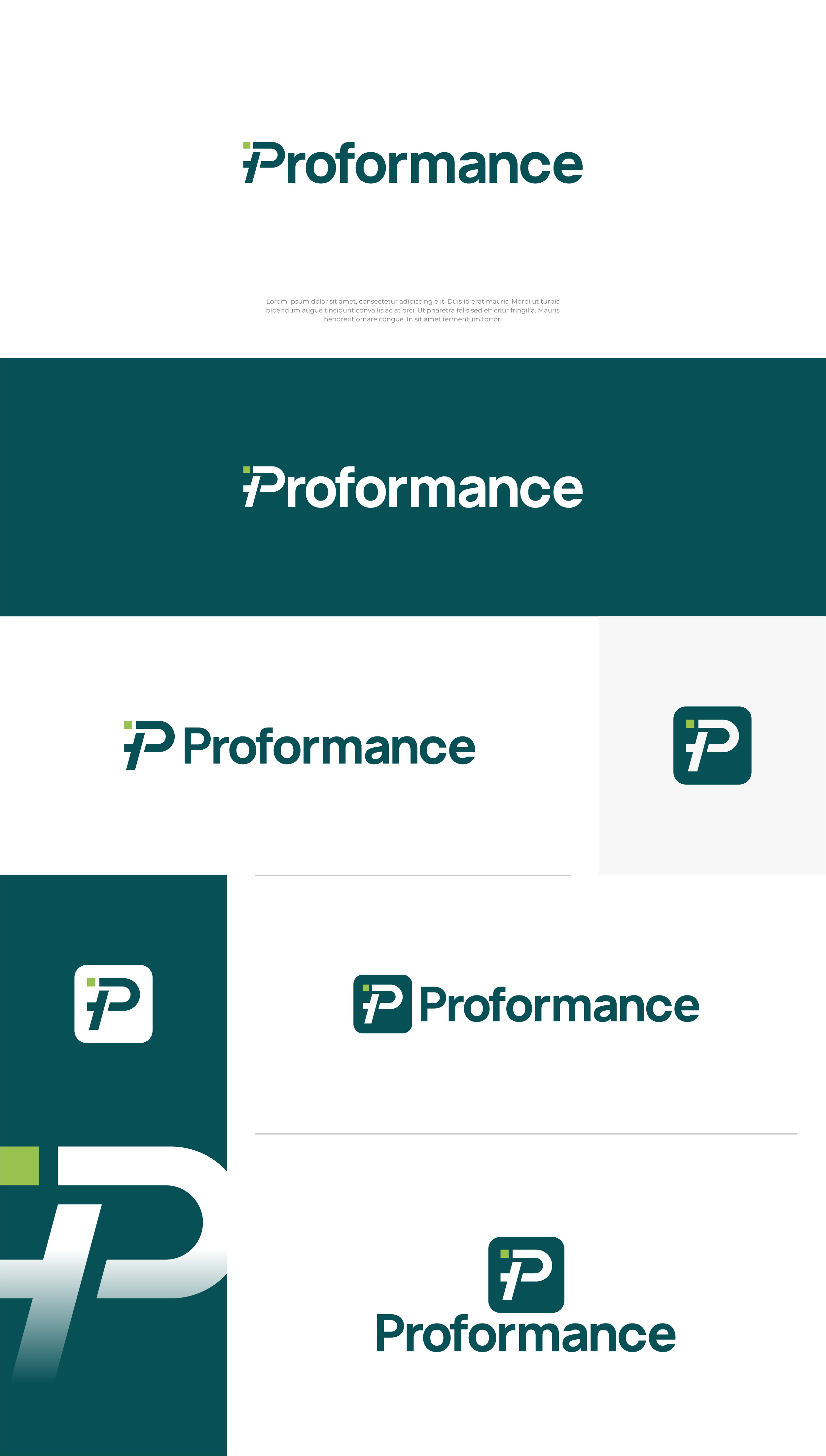Click the white rounded P icon on the teal panel

click(x=114, y=1003)
